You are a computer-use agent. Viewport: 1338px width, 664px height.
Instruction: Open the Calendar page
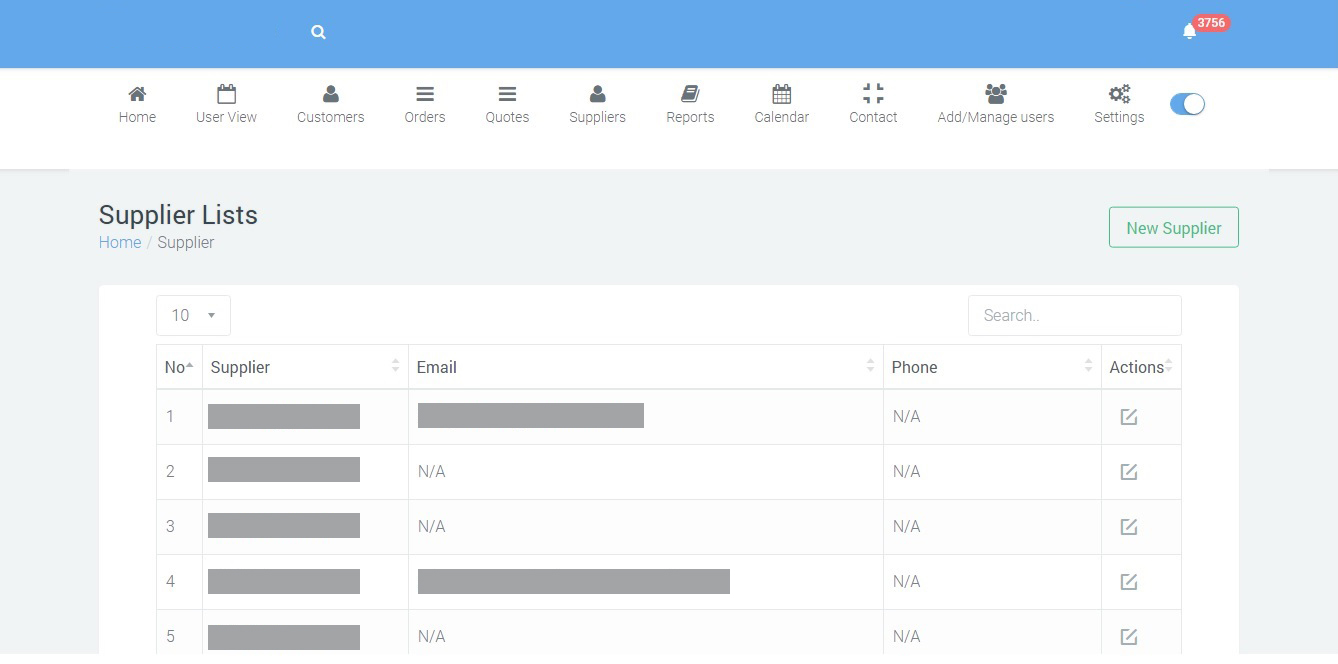782,104
